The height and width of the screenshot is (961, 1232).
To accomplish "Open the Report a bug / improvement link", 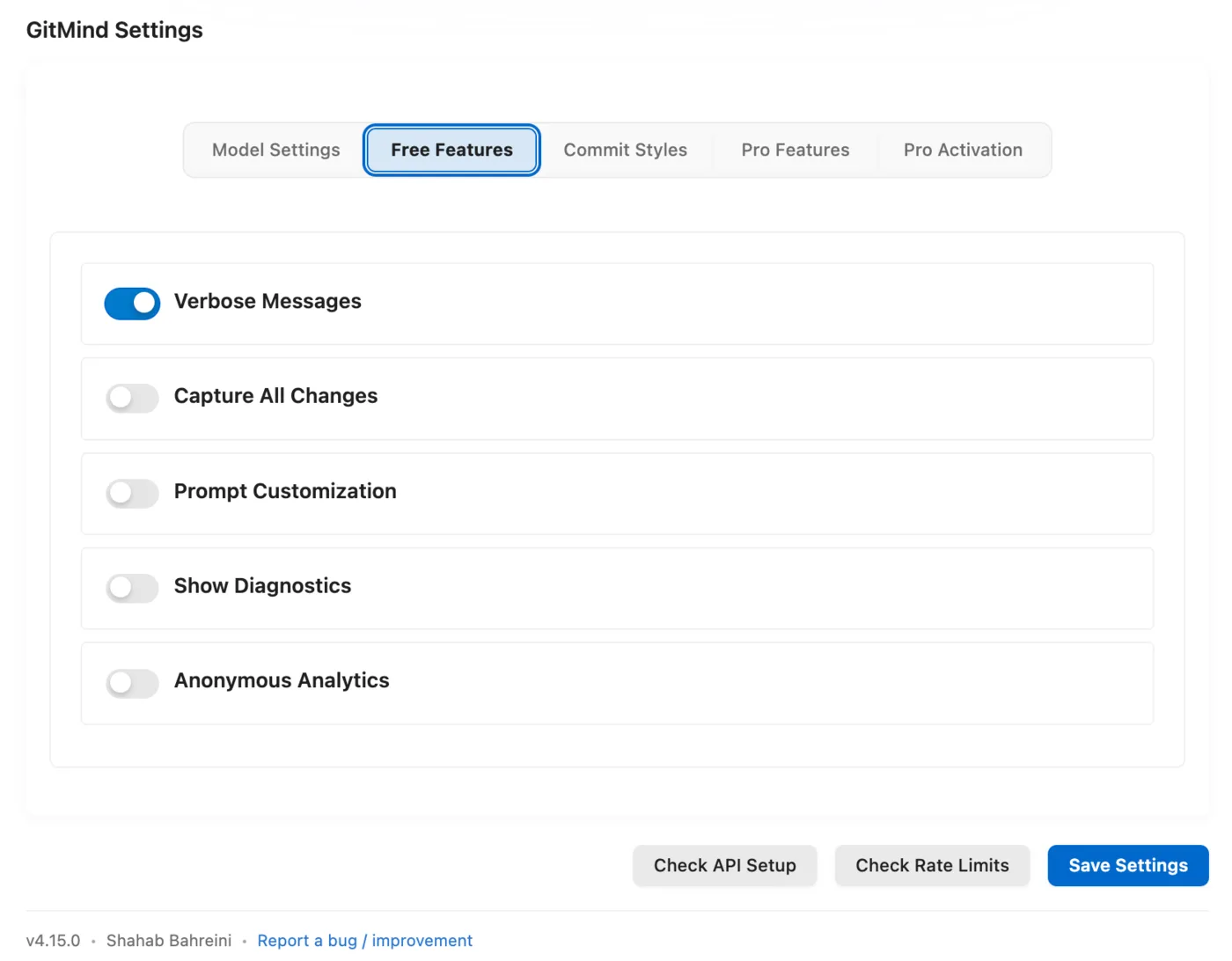I will click(365, 941).
